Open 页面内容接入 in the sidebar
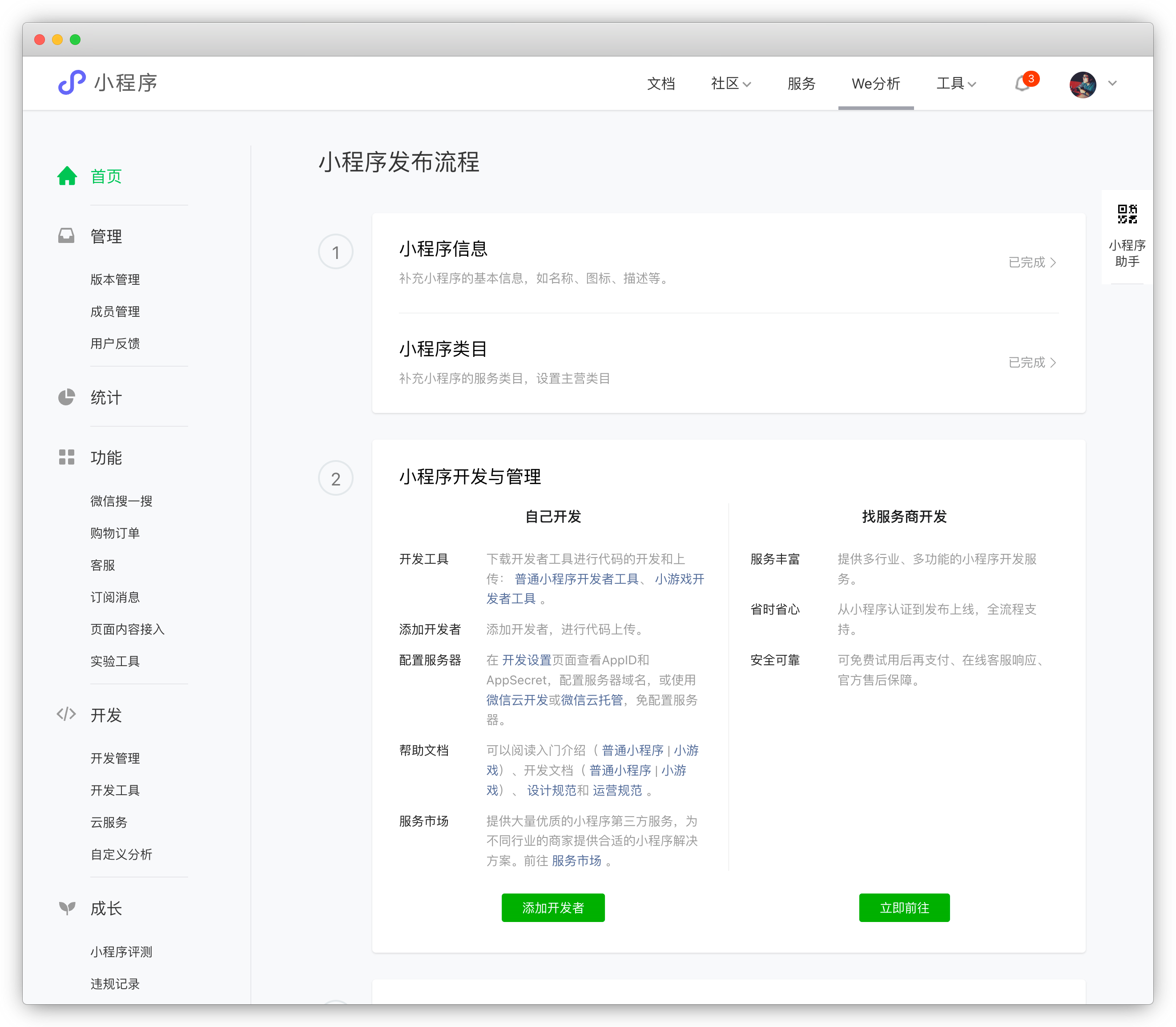This screenshot has height=1027, width=1176. tap(128, 629)
